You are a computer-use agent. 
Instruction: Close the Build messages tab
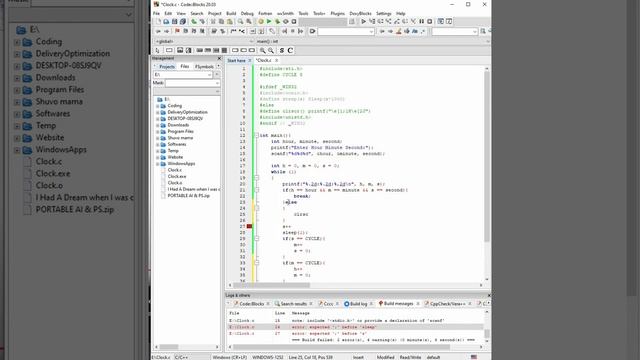[x=418, y=304]
